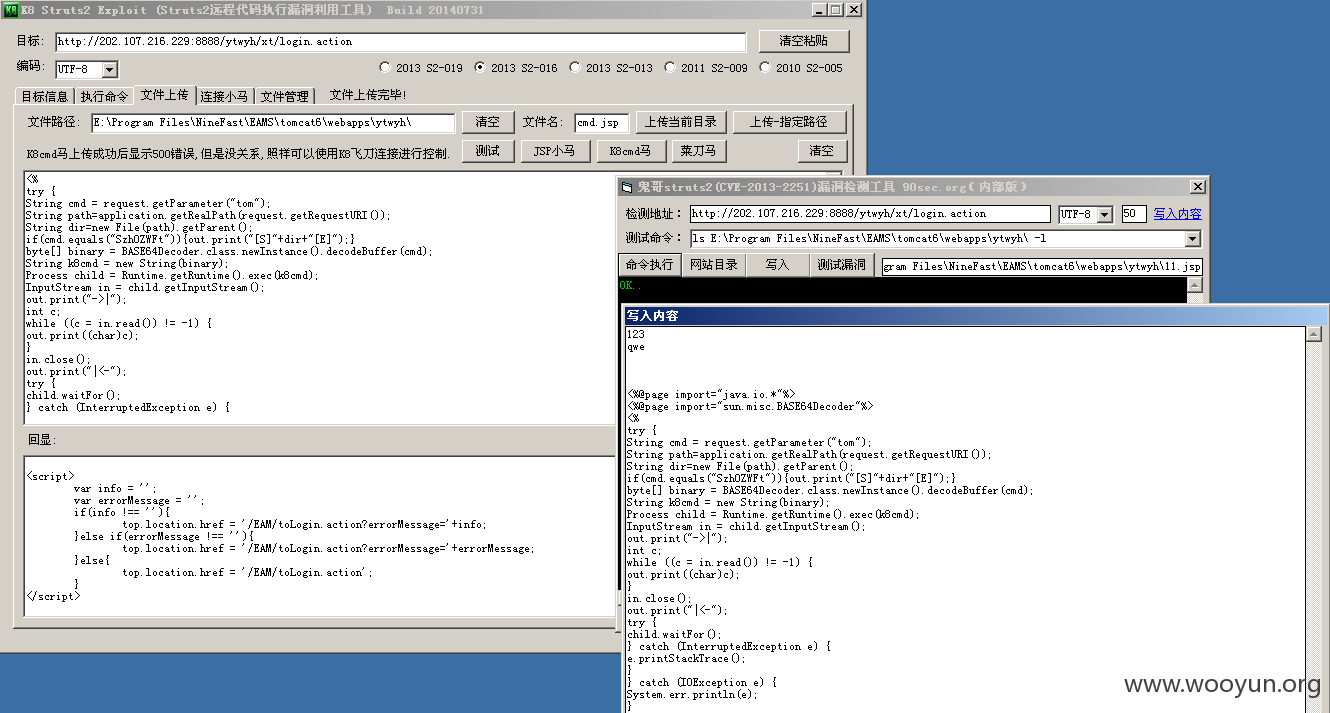The image size is (1330, 713).
Task: Expand the 测试命令 combo box
Action: click(x=1192, y=239)
